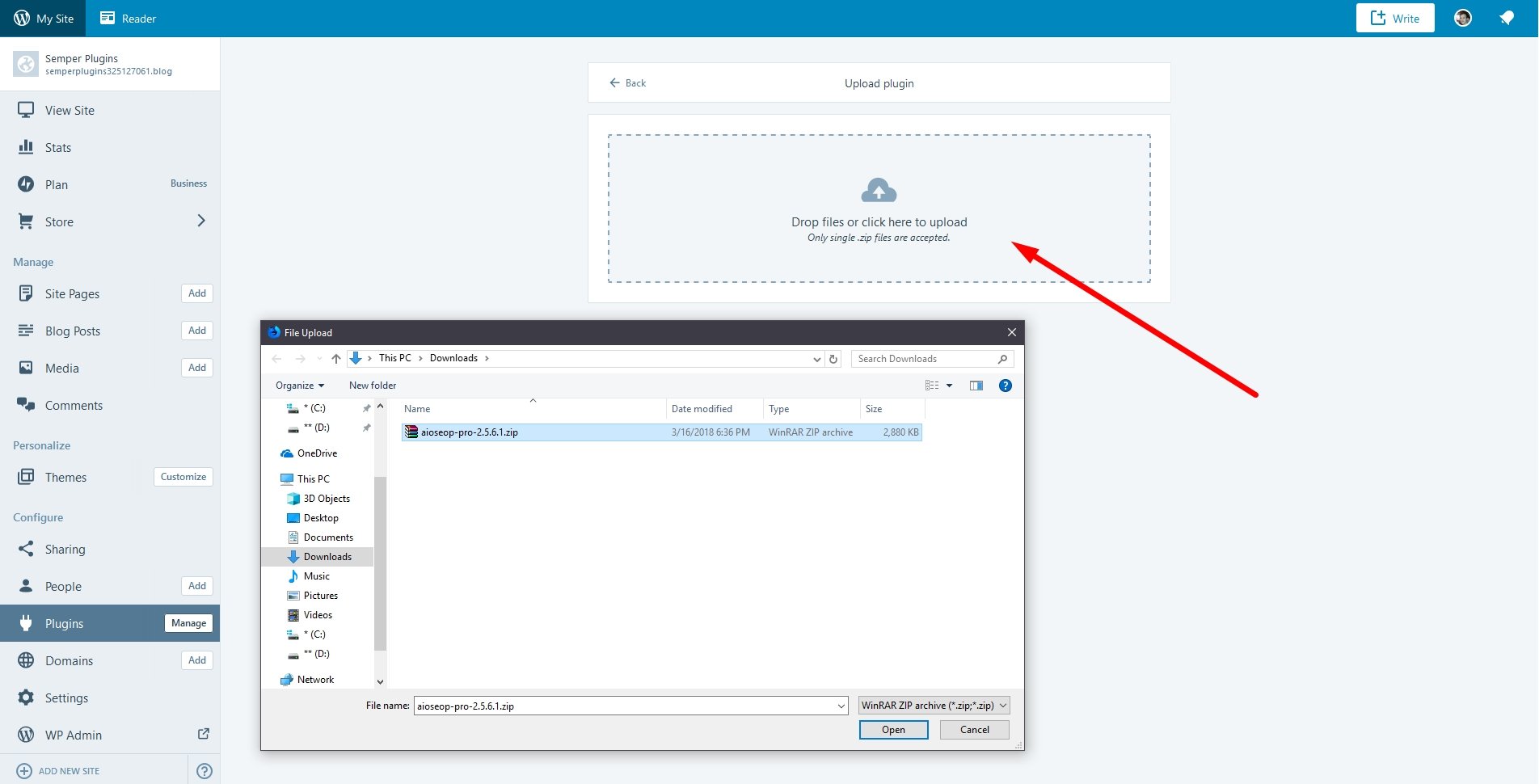Open Desktop folder in tree
This screenshot has width=1539, height=784.
pyautogui.click(x=320, y=518)
